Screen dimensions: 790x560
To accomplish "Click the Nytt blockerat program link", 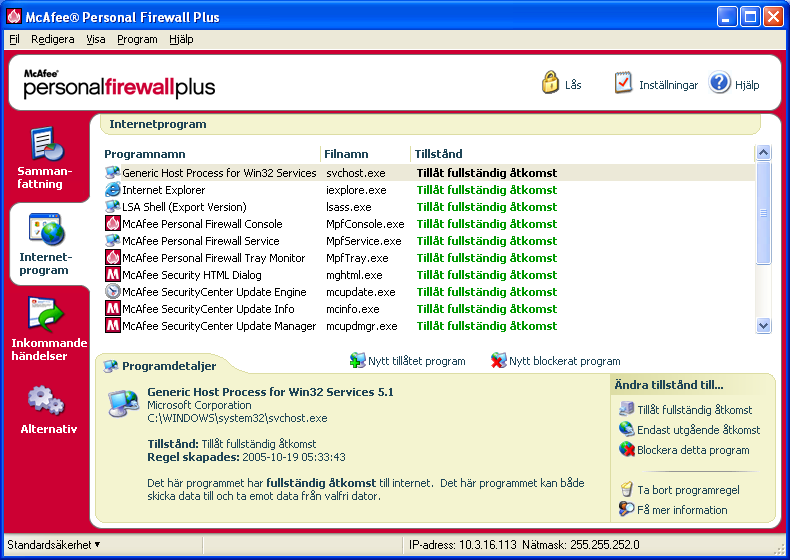I will pos(564,361).
